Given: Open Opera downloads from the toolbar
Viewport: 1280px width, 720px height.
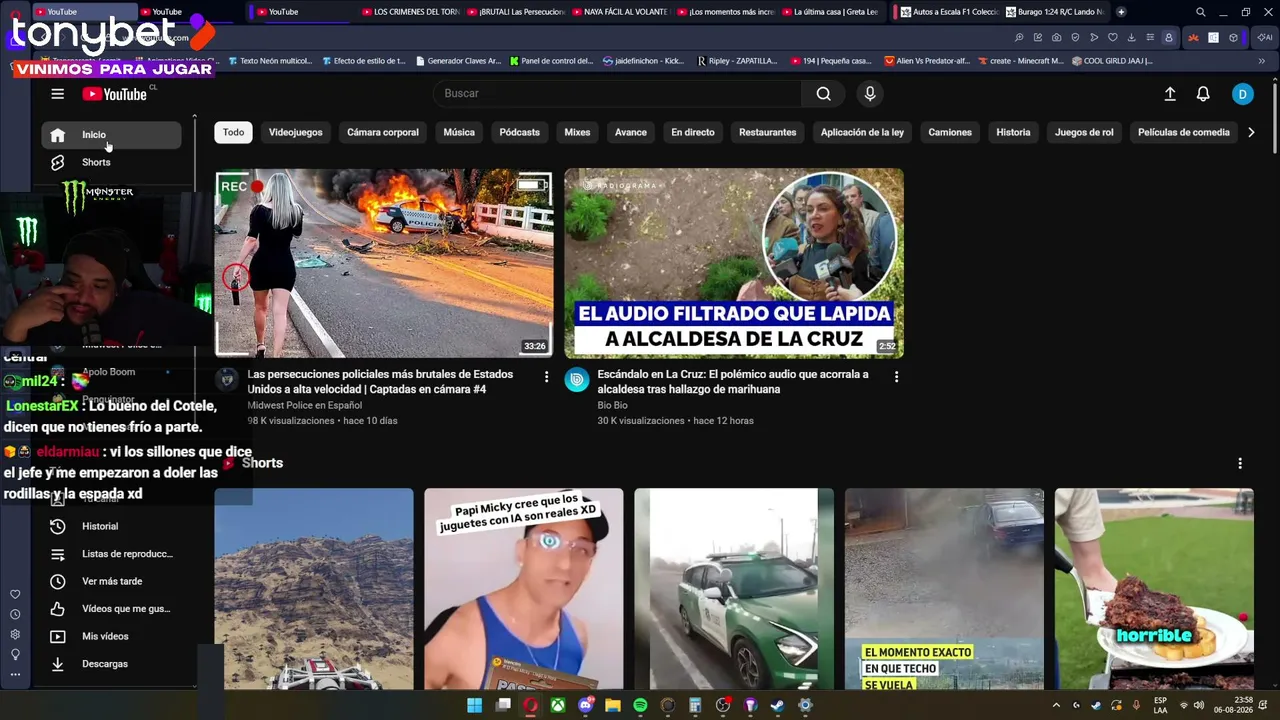Looking at the screenshot, I should 1131,38.
